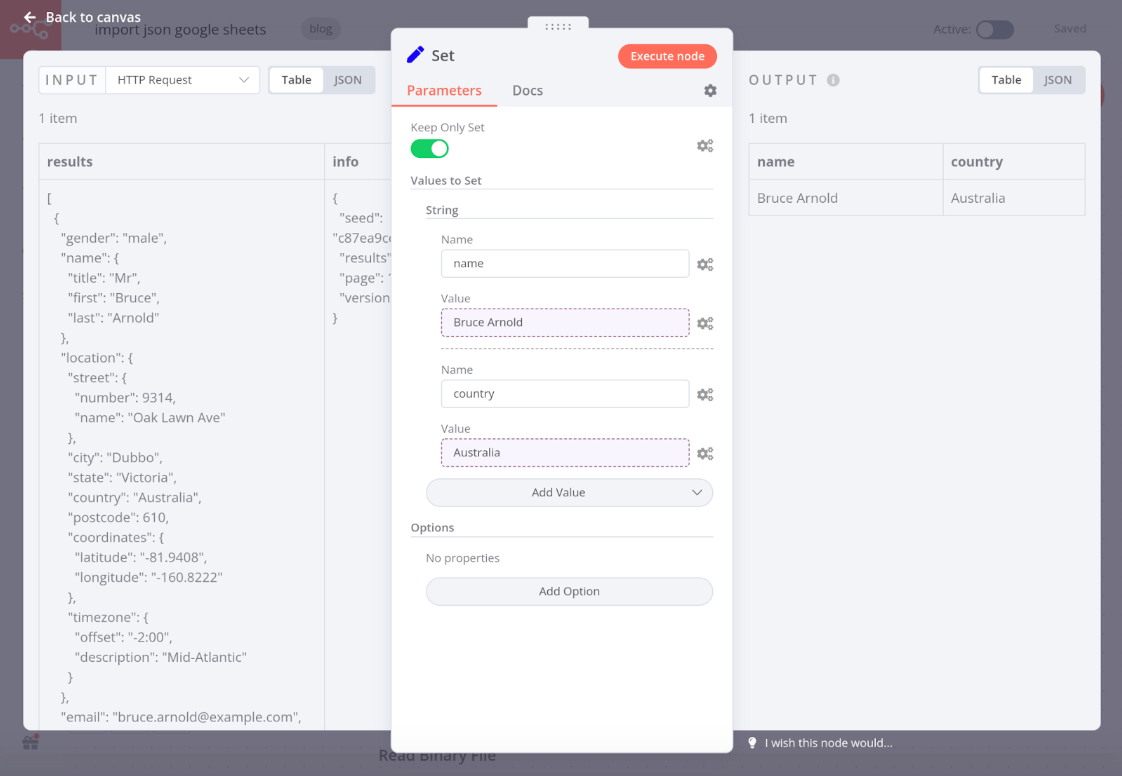Image resolution: width=1122 pixels, height=776 pixels.
Task: Click the expression gears icon beside Keep Only Set
Action: point(705,145)
